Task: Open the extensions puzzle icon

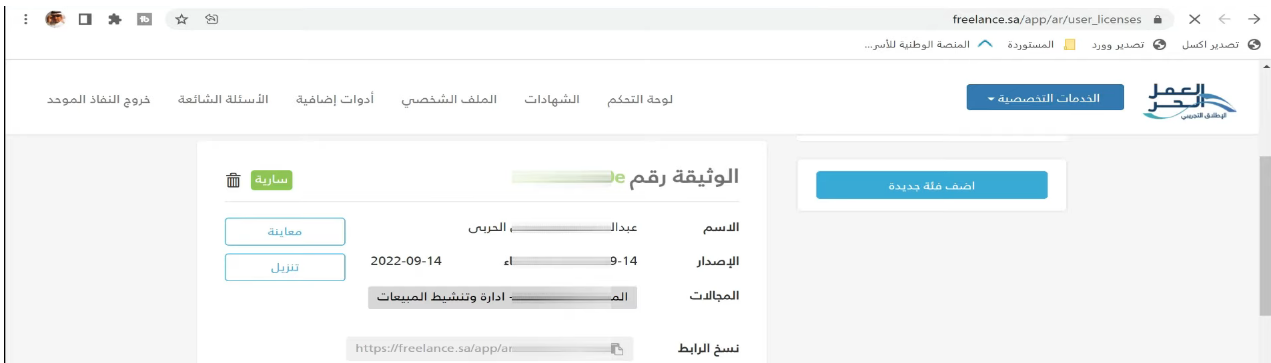Action: pos(115,19)
